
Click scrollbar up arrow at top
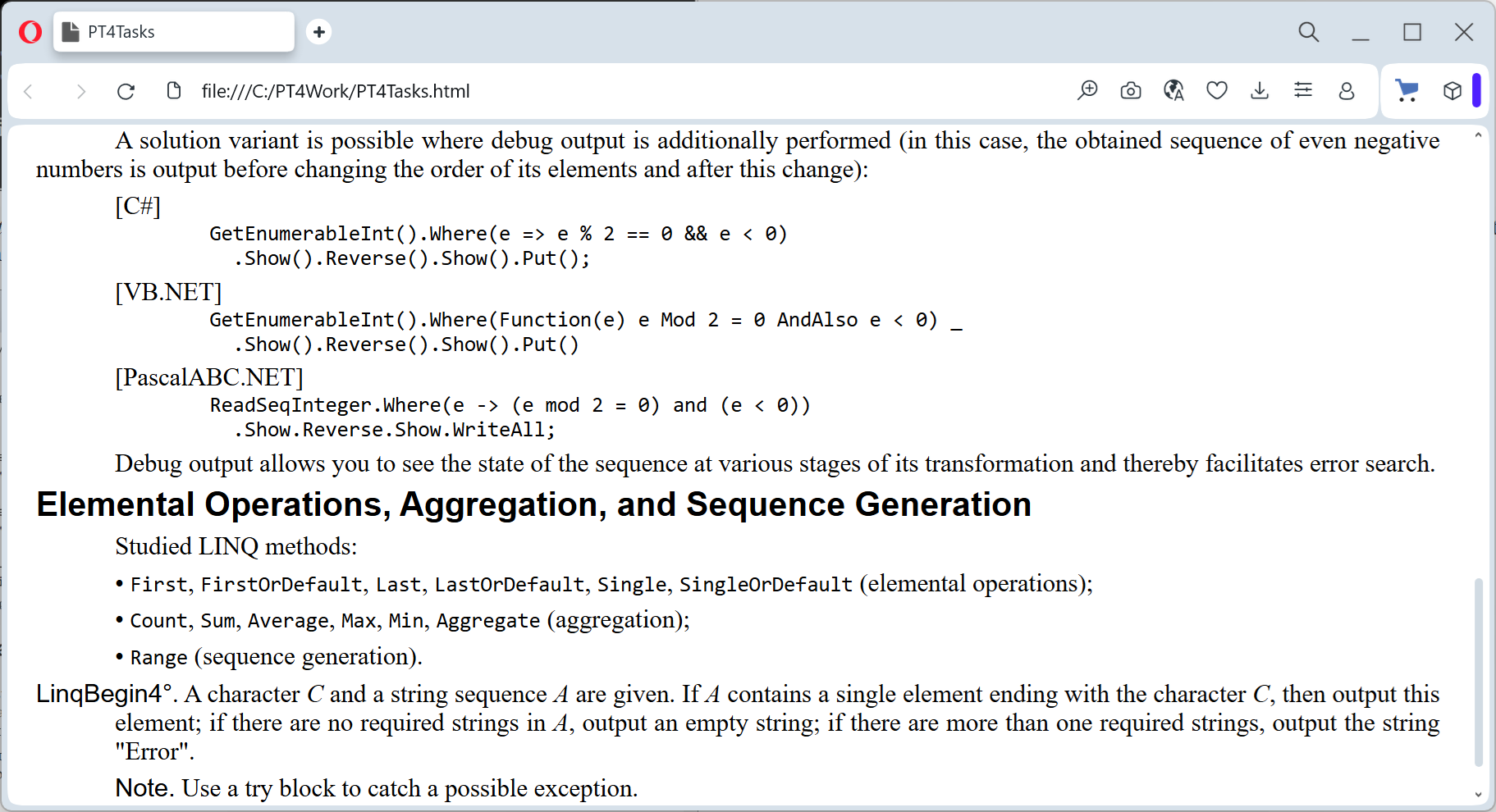point(1478,135)
